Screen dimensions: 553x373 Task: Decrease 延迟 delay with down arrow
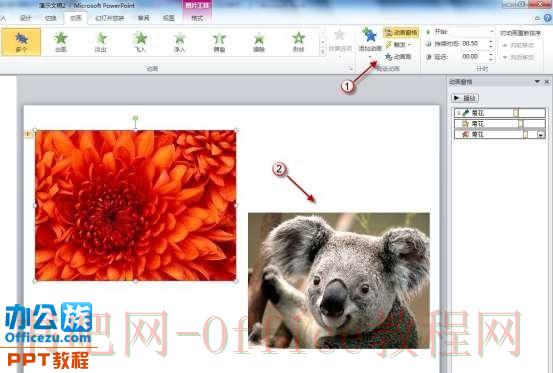(491, 59)
